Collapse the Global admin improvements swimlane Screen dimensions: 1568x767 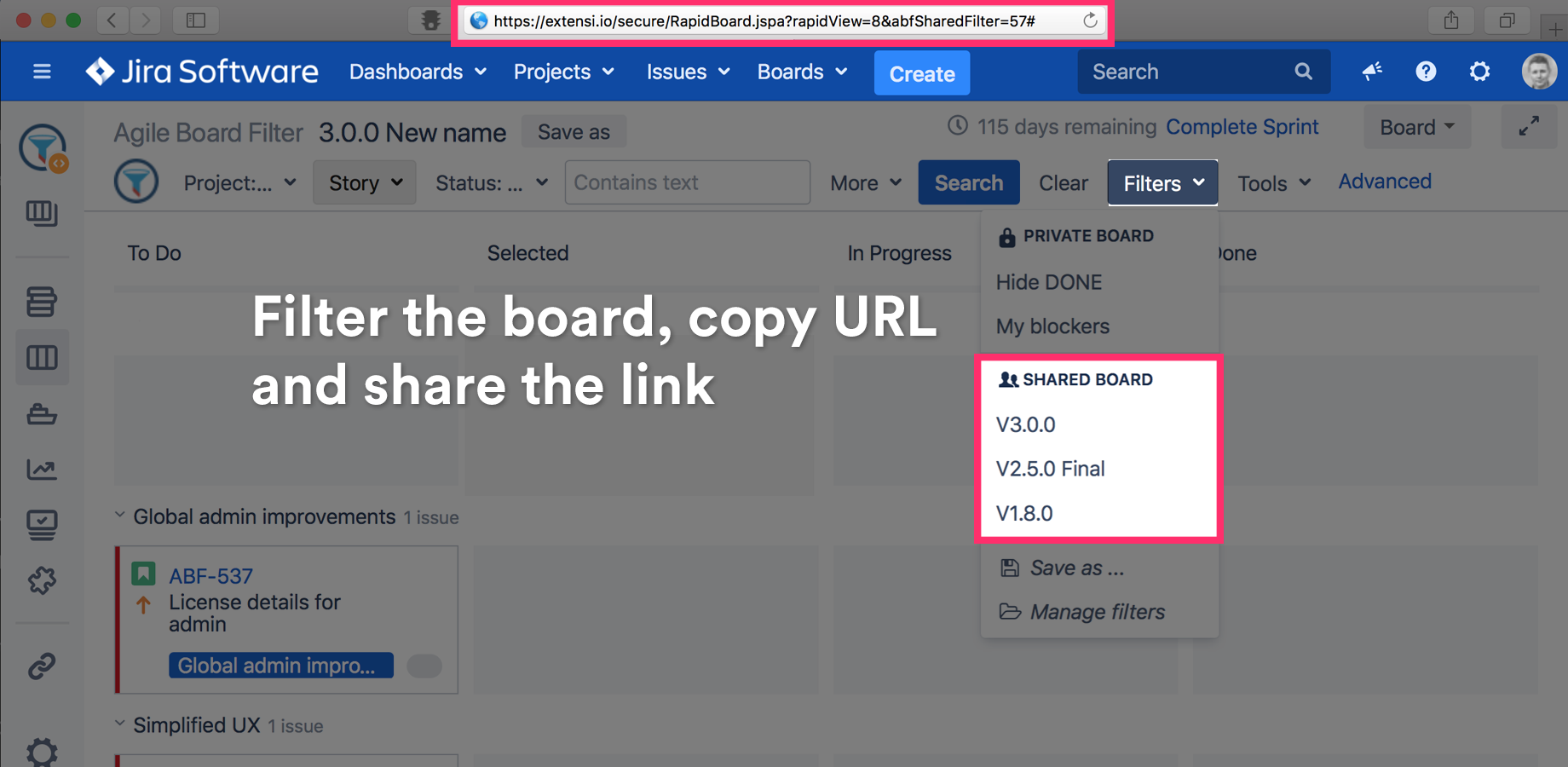[120, 516]
